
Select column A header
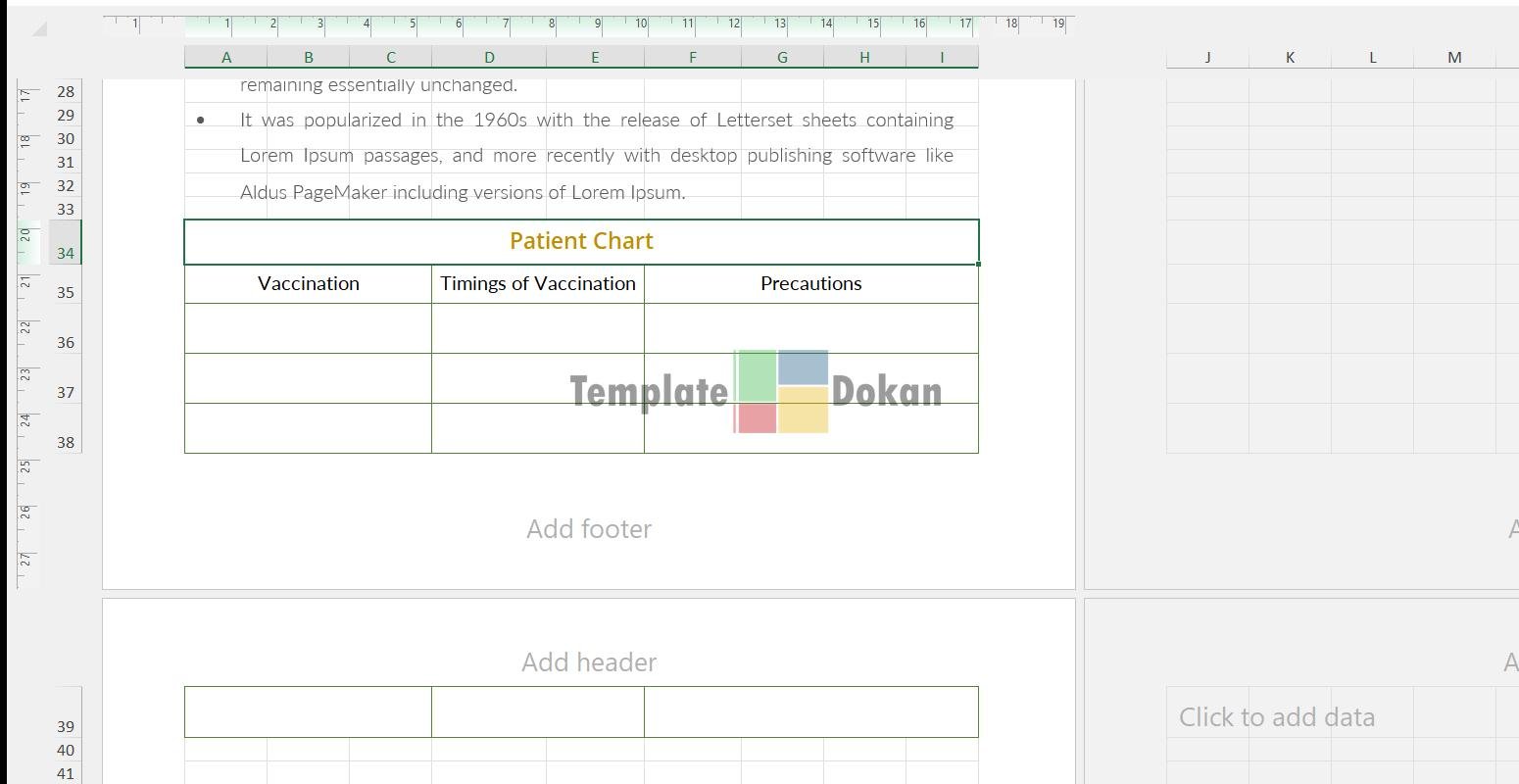pos(226,58)
